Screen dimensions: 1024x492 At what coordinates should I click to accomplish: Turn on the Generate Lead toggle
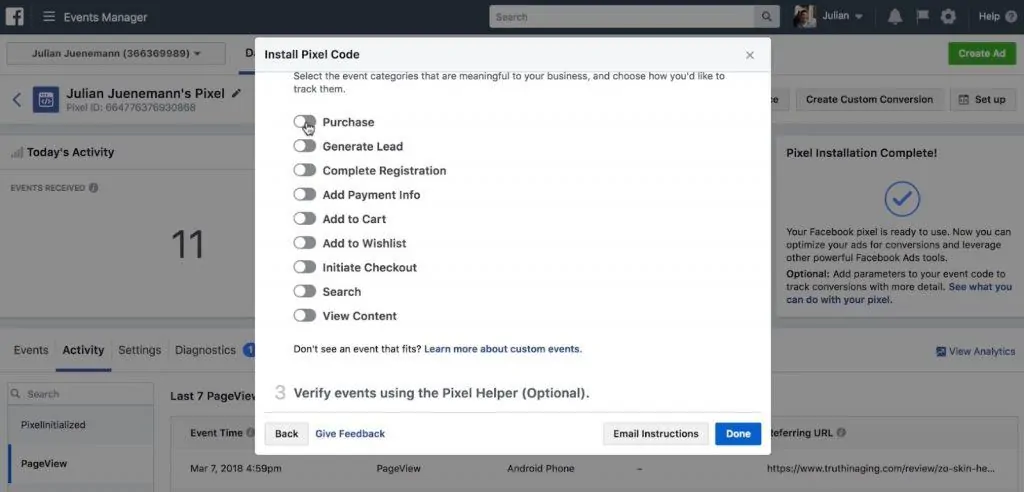pos(304,146)
